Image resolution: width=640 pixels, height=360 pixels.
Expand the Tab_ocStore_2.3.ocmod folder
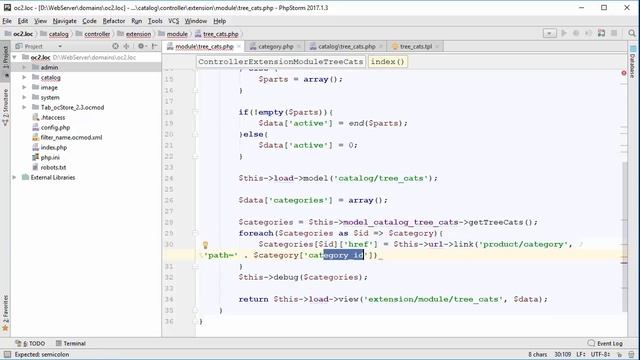click(x=24, y=107)
